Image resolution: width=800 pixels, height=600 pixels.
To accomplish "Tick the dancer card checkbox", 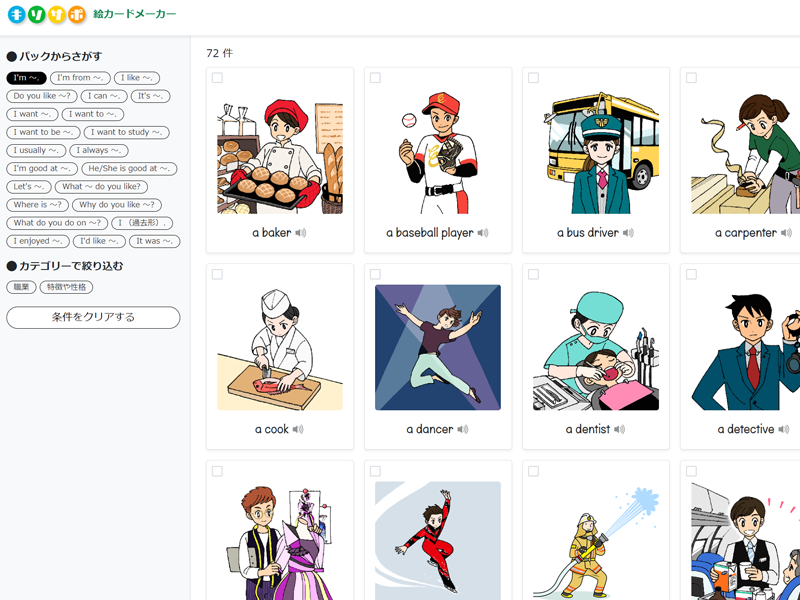I will coord(376,274).
